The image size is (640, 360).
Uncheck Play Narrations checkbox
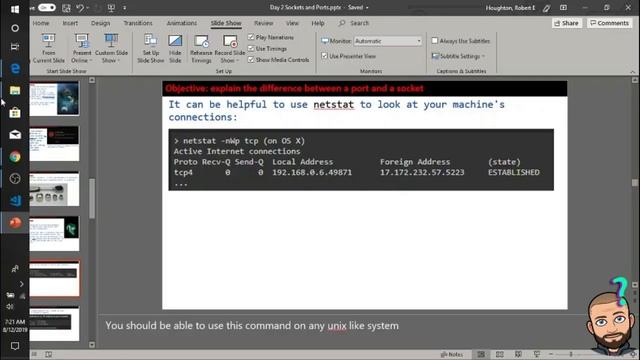pyautogui.click(x=251, y=37)
